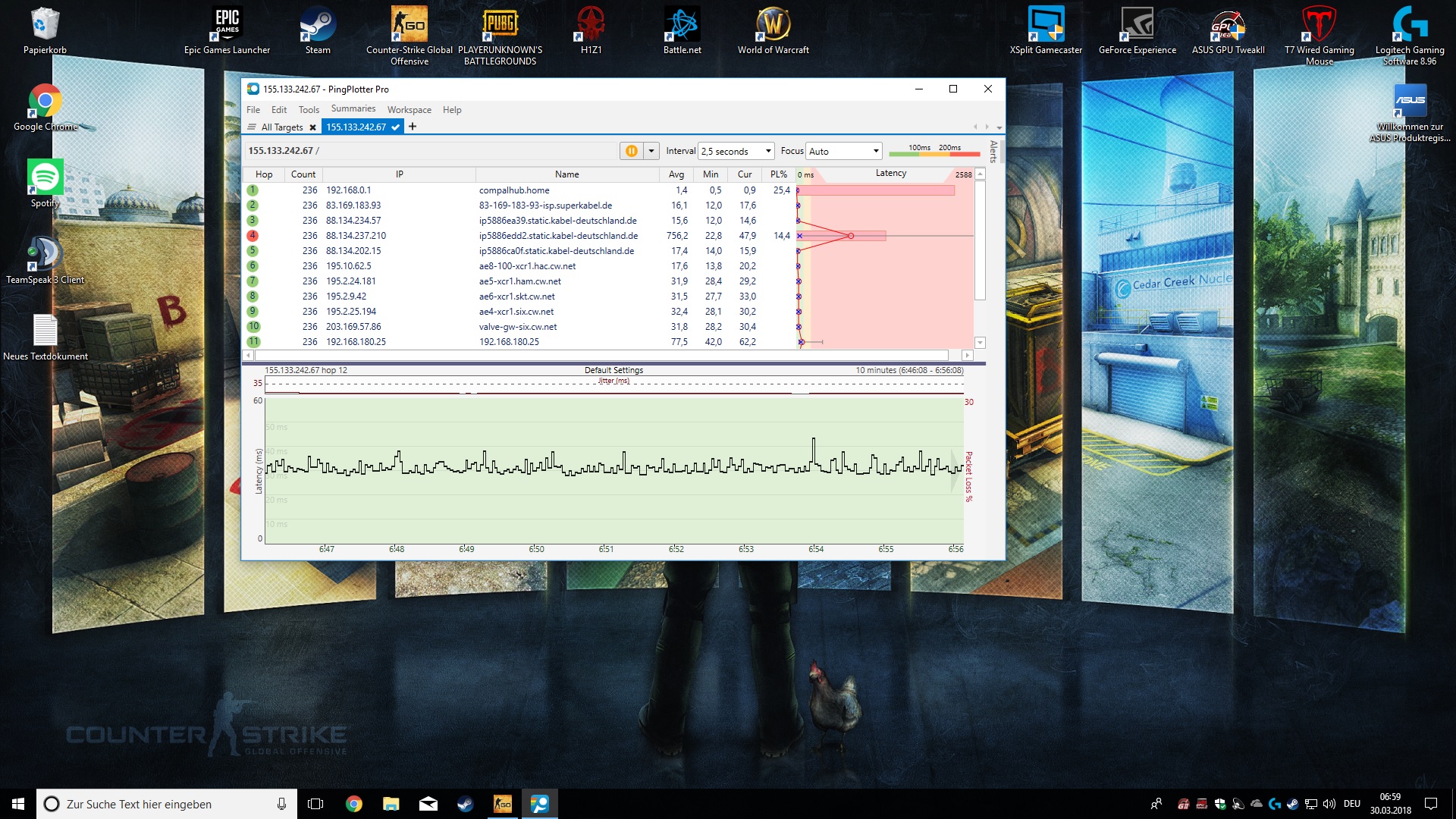Click the taskbar search box
Viewport: 1456px width, 819px height.
[x=167, y=804]
